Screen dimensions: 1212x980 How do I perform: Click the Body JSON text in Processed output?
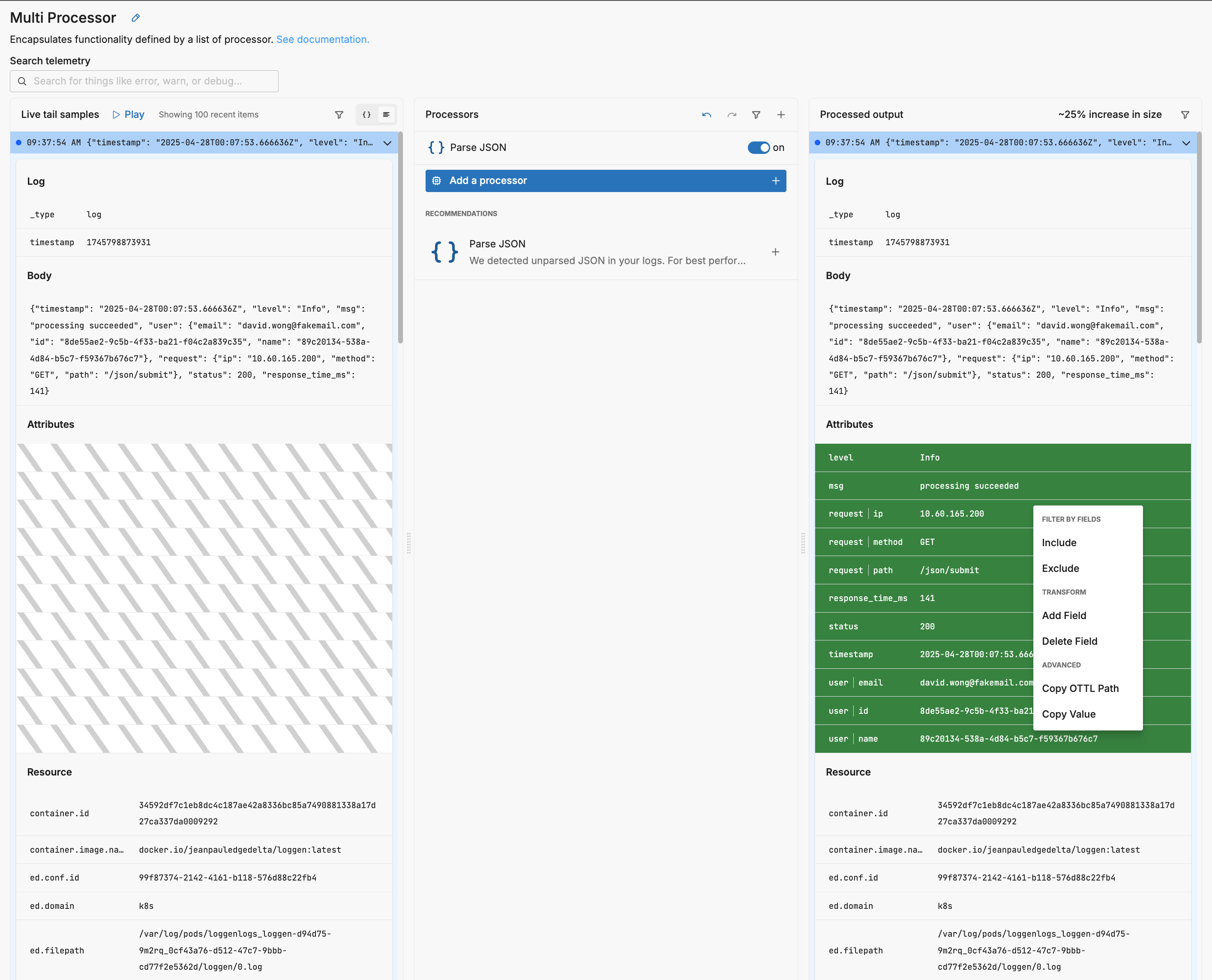(x=1001, y=350)
